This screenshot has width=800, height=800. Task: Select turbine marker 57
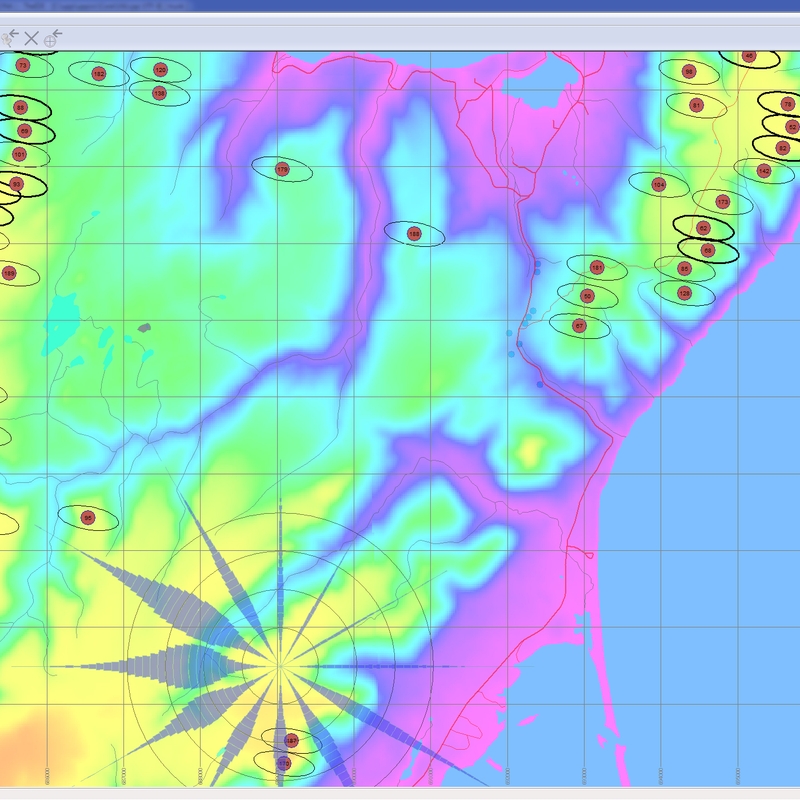point(579,325)
